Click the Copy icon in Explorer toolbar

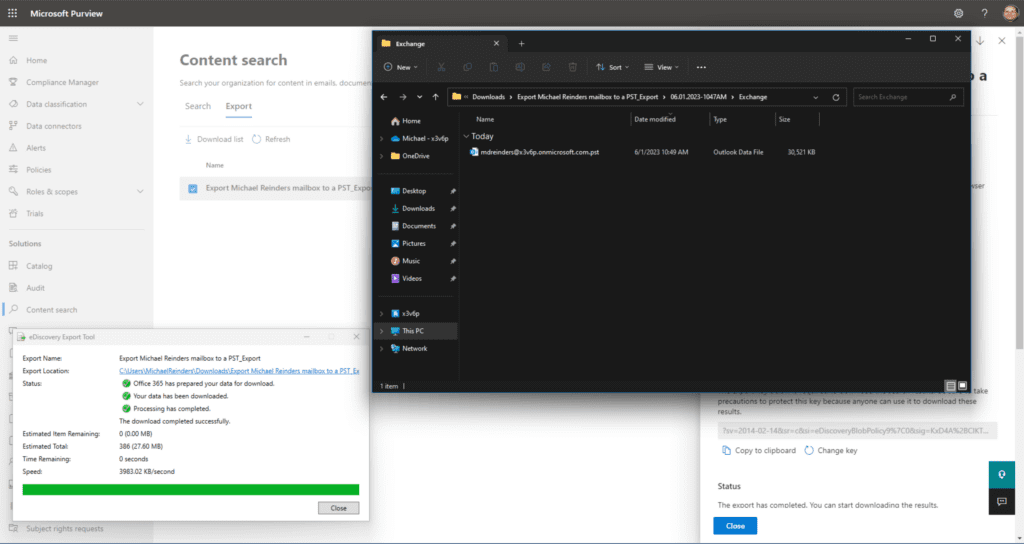(x=467, y=67)
